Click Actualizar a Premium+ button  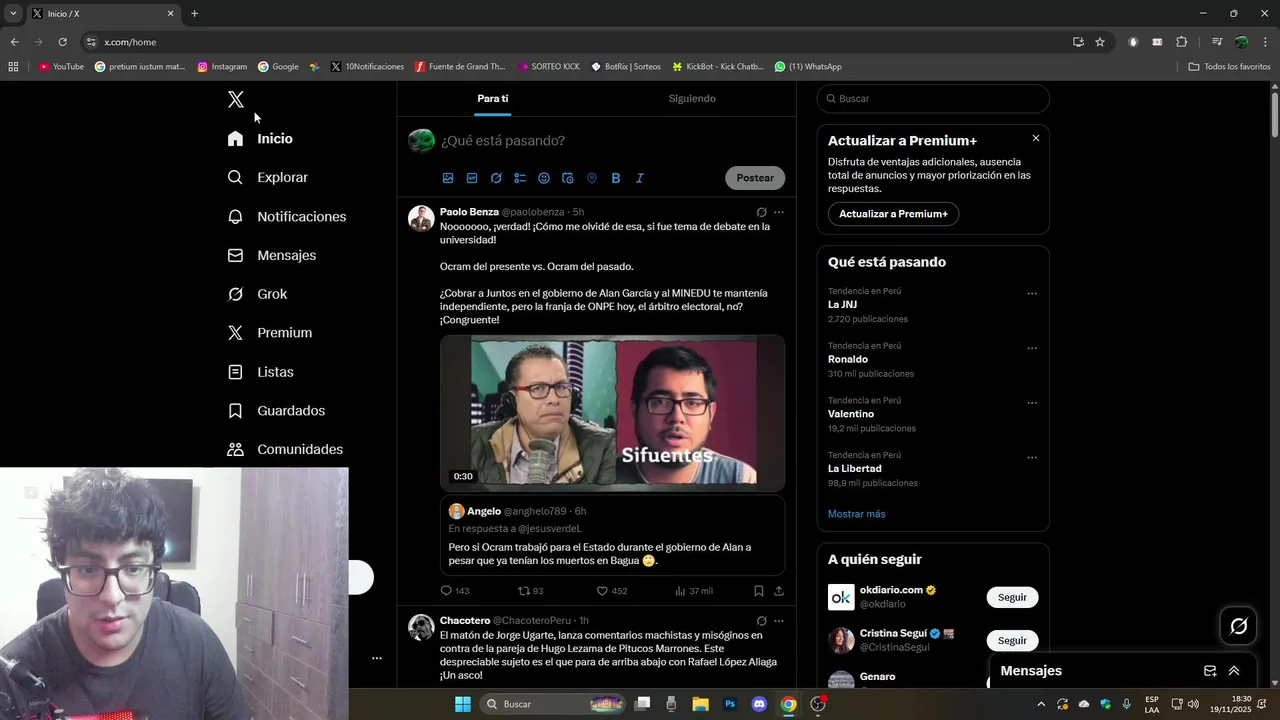point(893,214)
